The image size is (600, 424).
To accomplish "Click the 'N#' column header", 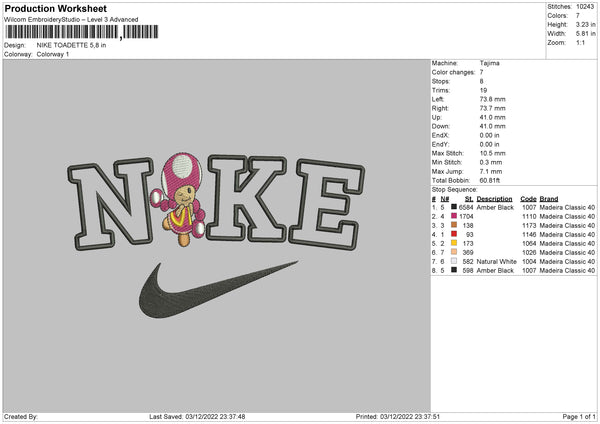I will 445,199.
